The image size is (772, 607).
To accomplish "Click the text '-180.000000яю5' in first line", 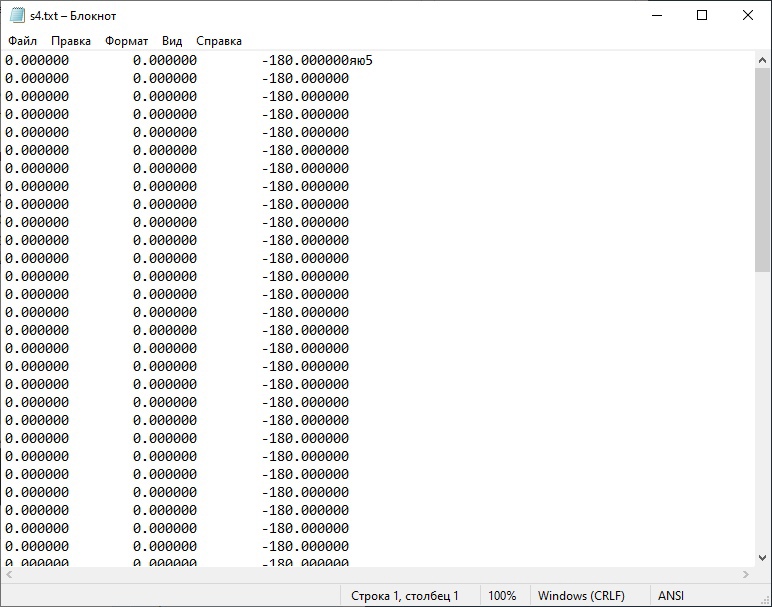I will click(317, 61).
